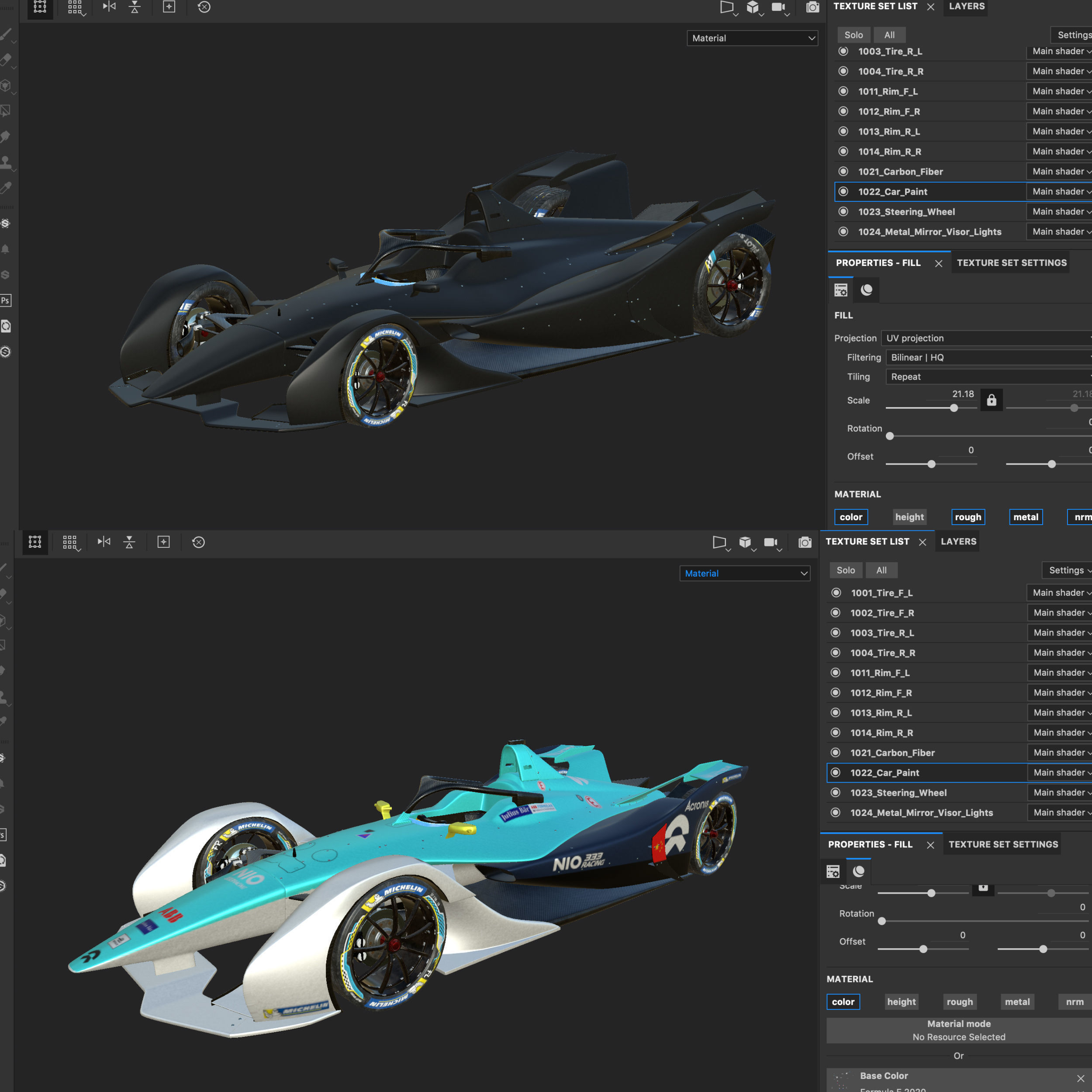Viewport: 1092px width, 1092px height.
Task: Click Material mode No Resource Selected button
Action: [959, 1030]
